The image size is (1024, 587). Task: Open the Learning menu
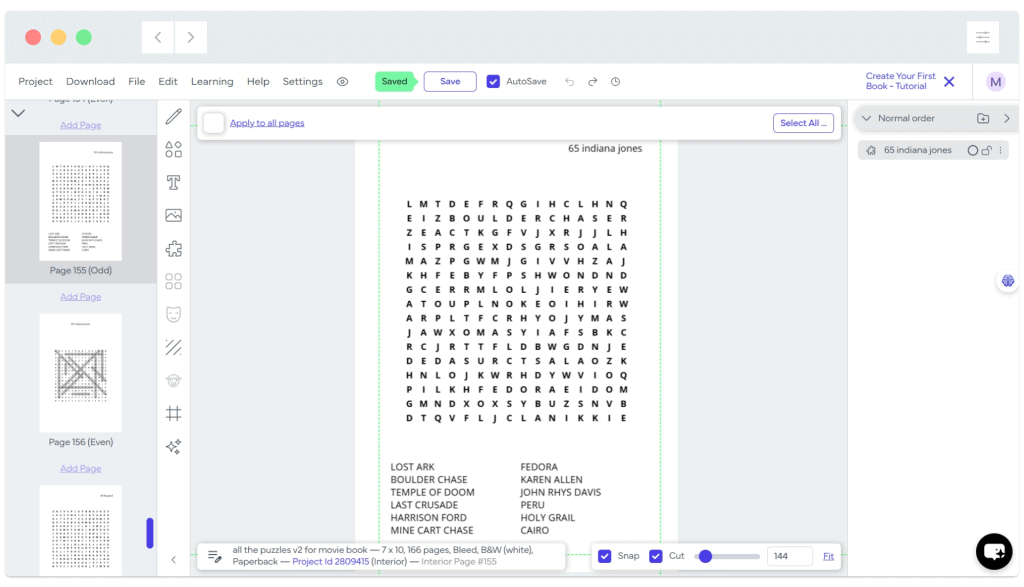(x=212, y=82)
